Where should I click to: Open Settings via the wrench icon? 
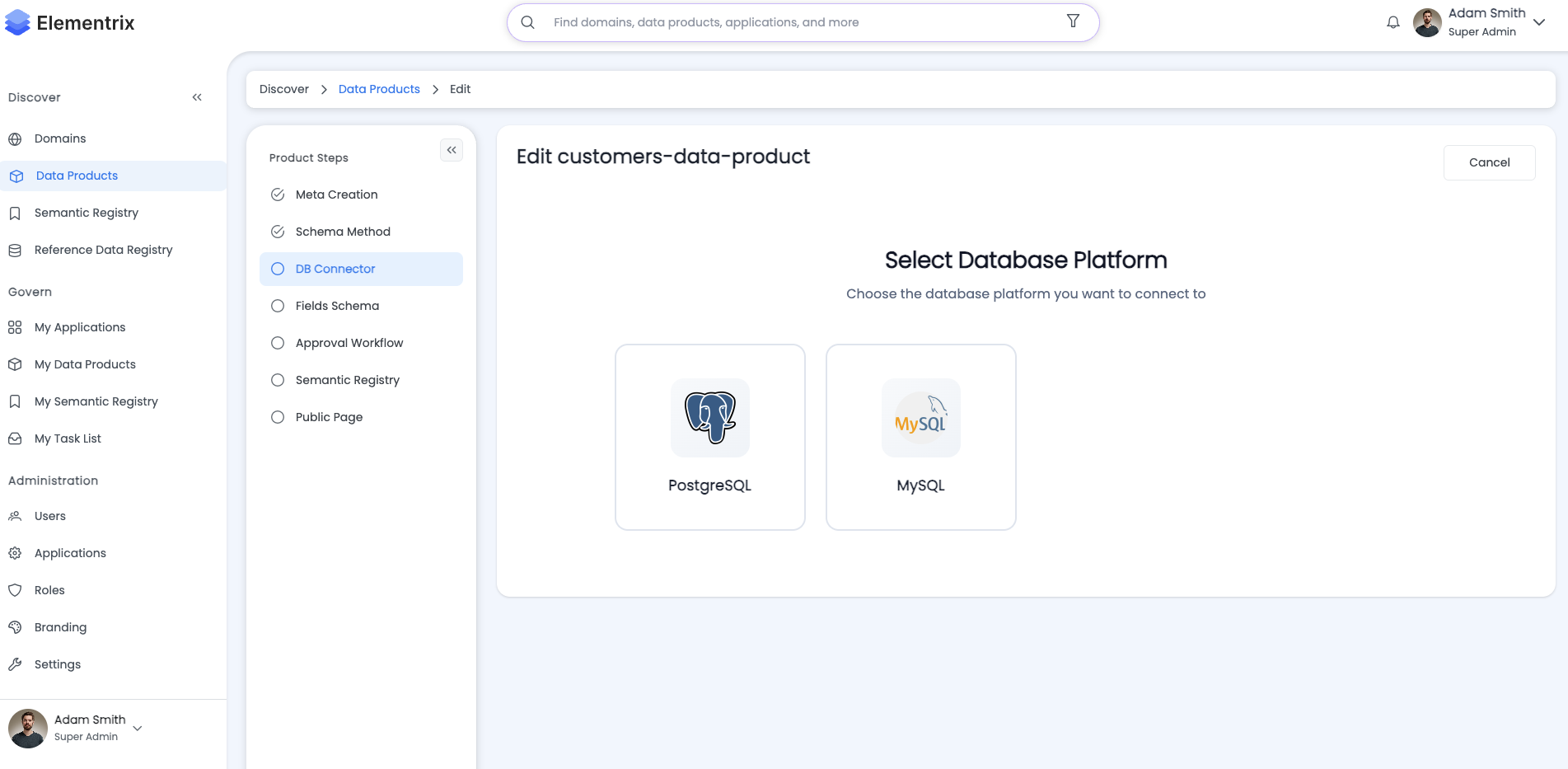(x=16, y=664)
